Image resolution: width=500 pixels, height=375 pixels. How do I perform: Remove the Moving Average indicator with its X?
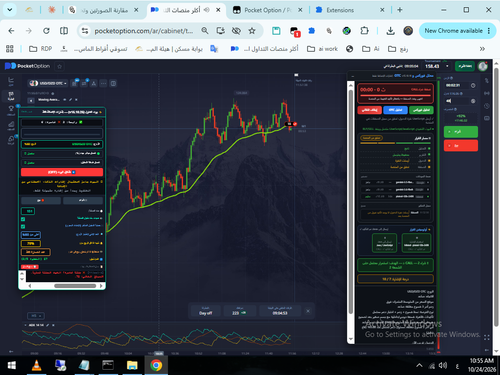(x=76, y=100)
